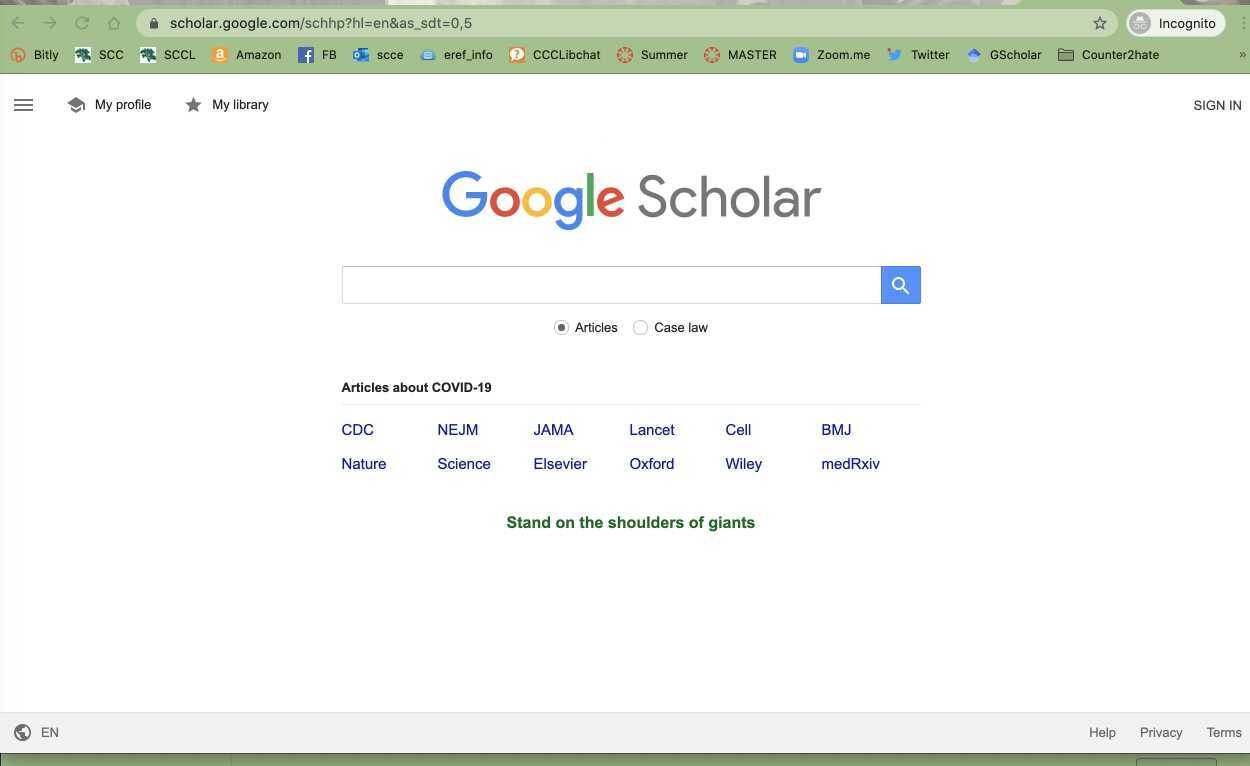Screen dimensions: 1250x766
Task: Reload the current page
Action: pyautogui.click(x=82, y=22)
